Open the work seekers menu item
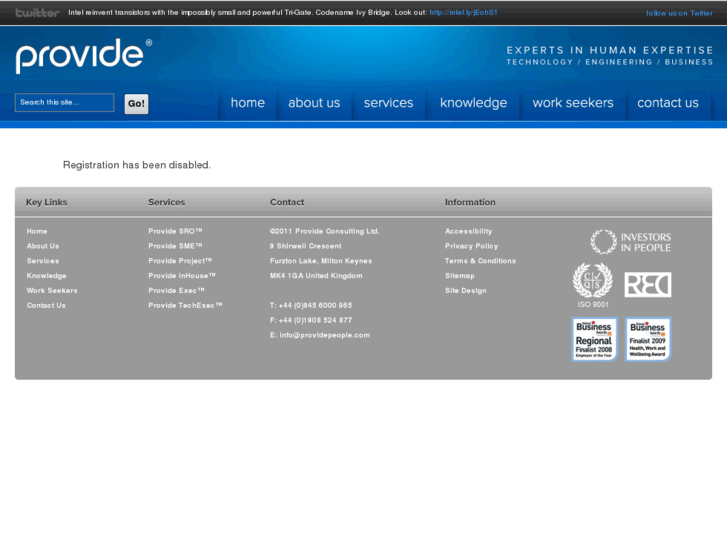Screen dimensions: 727x545 (x=573, y=103)
